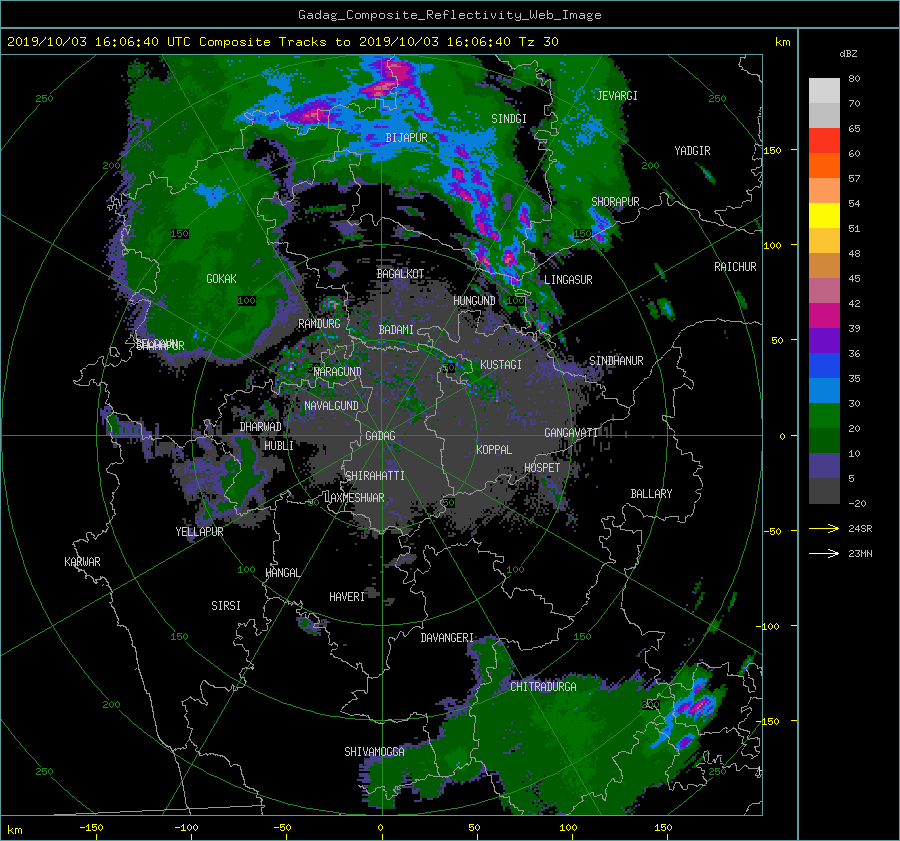Click the DAVANGERI city label
The image size is (900, 841).
click(x=447, y=638)
